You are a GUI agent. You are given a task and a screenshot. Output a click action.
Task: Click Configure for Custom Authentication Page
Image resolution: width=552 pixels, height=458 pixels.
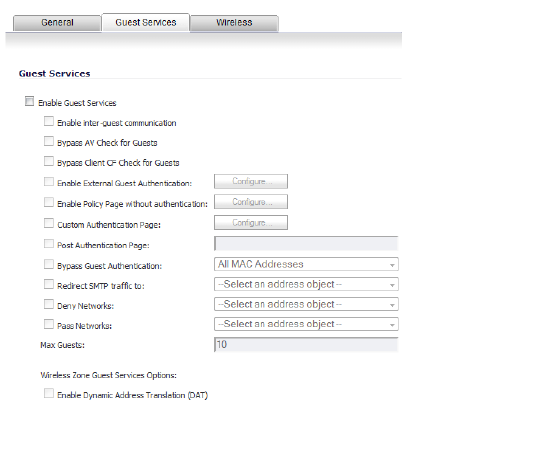[x=251, y=222]
